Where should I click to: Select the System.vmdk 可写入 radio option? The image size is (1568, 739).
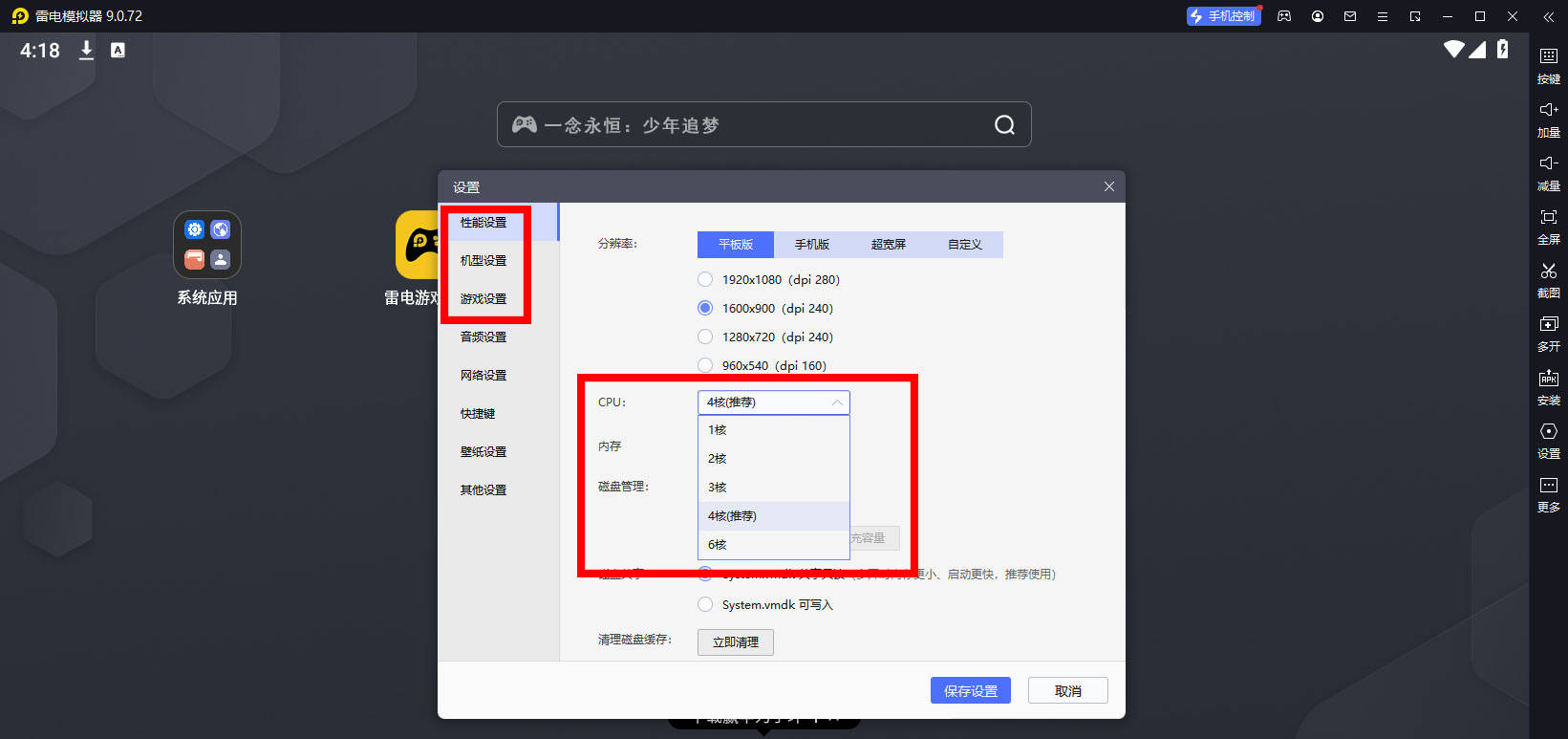[705, 604]
